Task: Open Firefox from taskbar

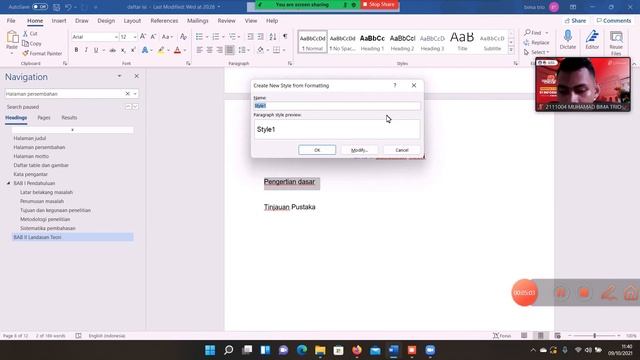Action: pos(357,350)
